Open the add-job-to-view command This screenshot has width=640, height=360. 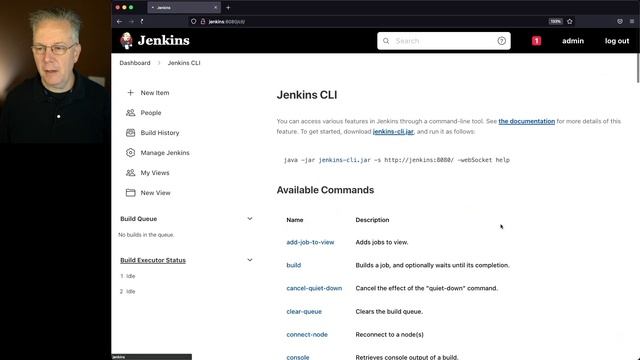coord(310,242)
